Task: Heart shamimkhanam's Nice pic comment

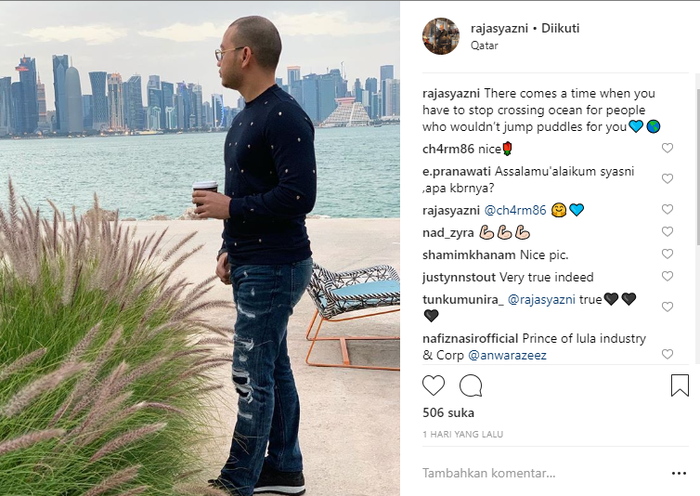Action: pyautogui.click(x=667, y=254)
